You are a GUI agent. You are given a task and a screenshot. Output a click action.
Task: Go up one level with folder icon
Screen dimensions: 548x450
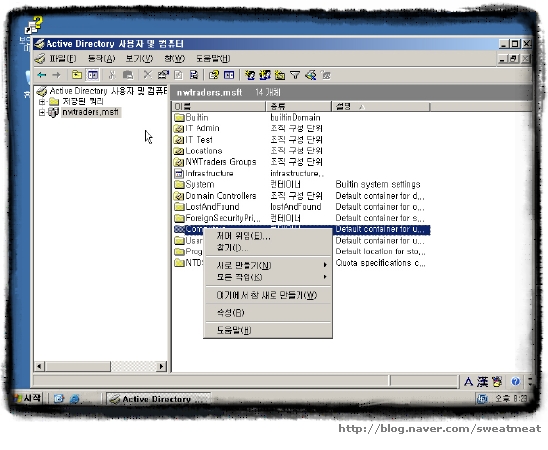pyautogui.click(x=77, y=75)
